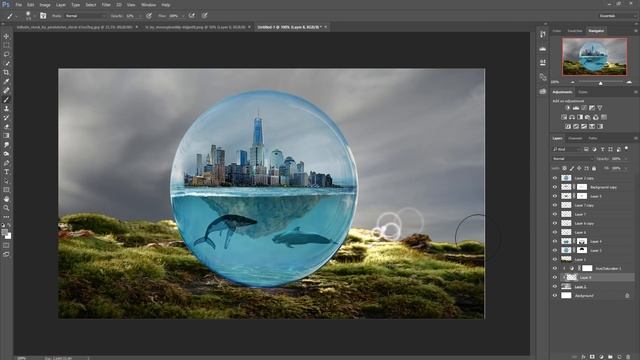Toggle the Brush panel from options bar
The height and width of the screenshot is (360, 640).
43,16
